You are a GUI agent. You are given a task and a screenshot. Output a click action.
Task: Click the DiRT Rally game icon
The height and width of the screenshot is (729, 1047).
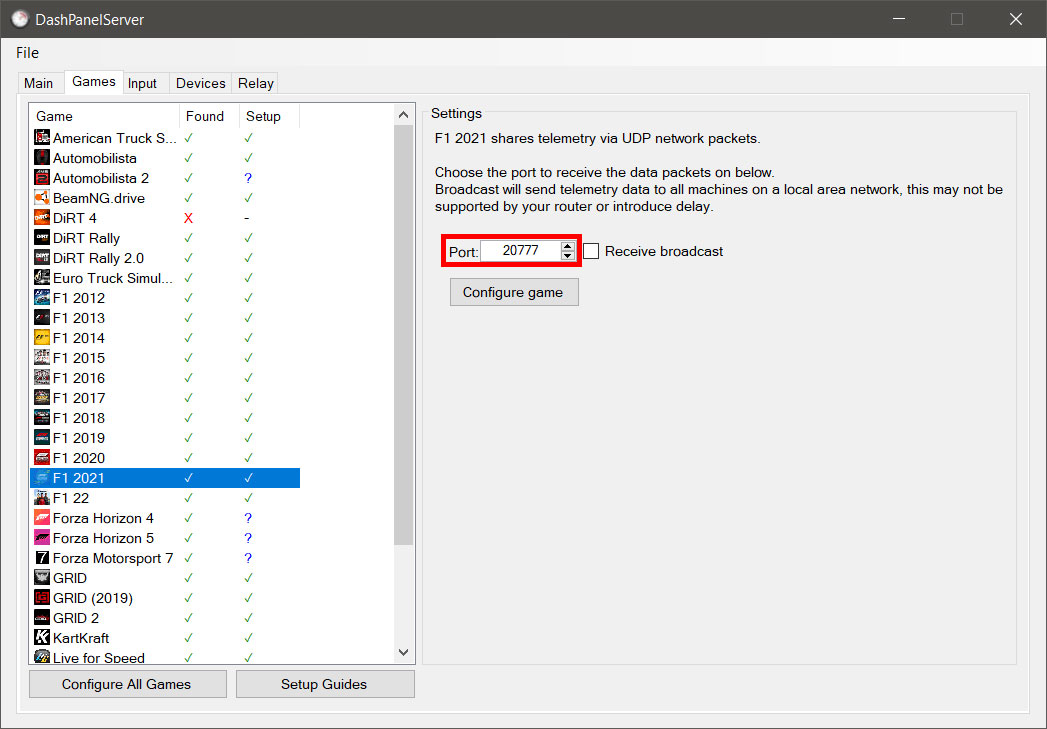point(42,238)
